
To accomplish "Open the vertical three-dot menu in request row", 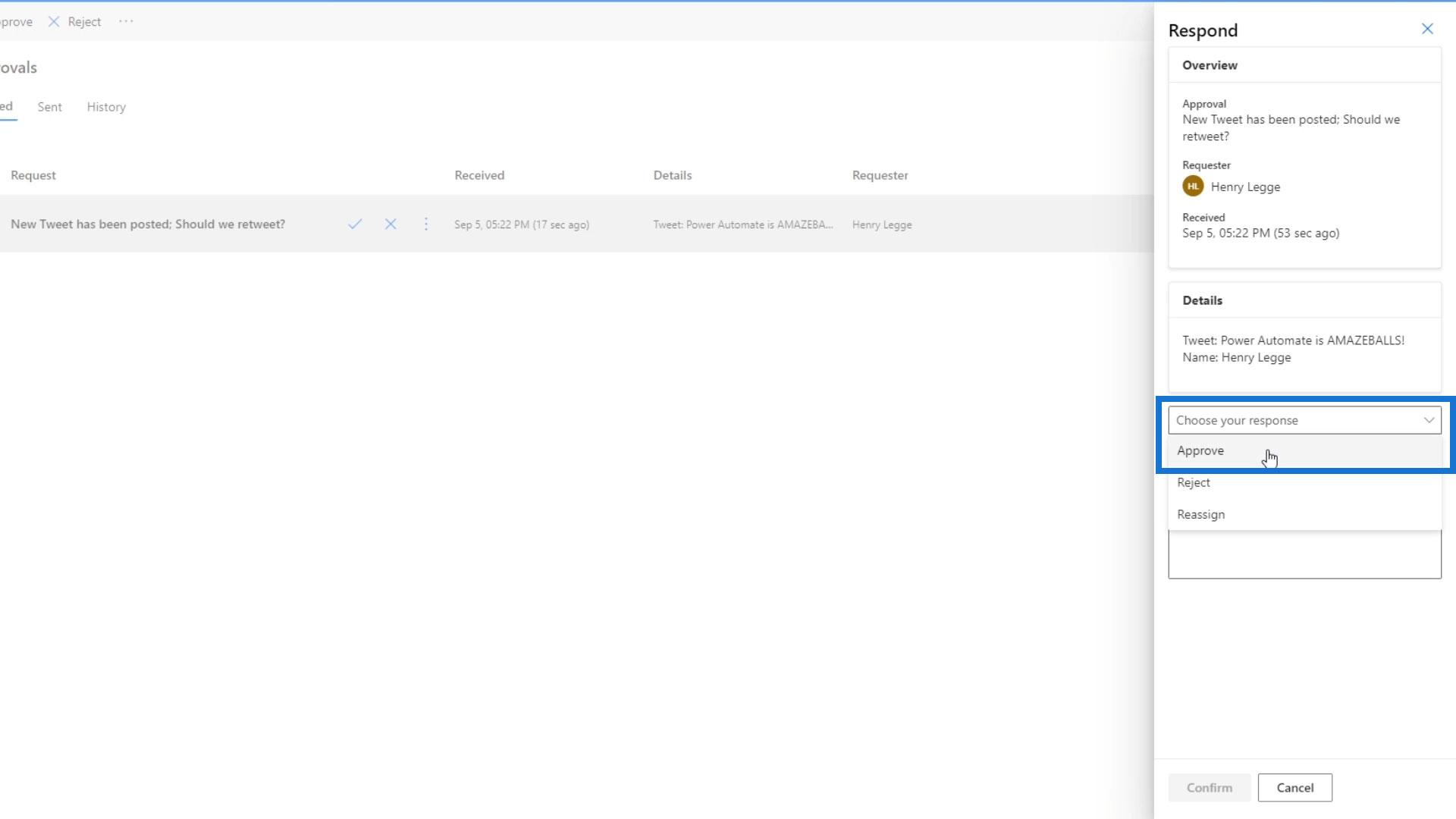I will pos(426,224).
